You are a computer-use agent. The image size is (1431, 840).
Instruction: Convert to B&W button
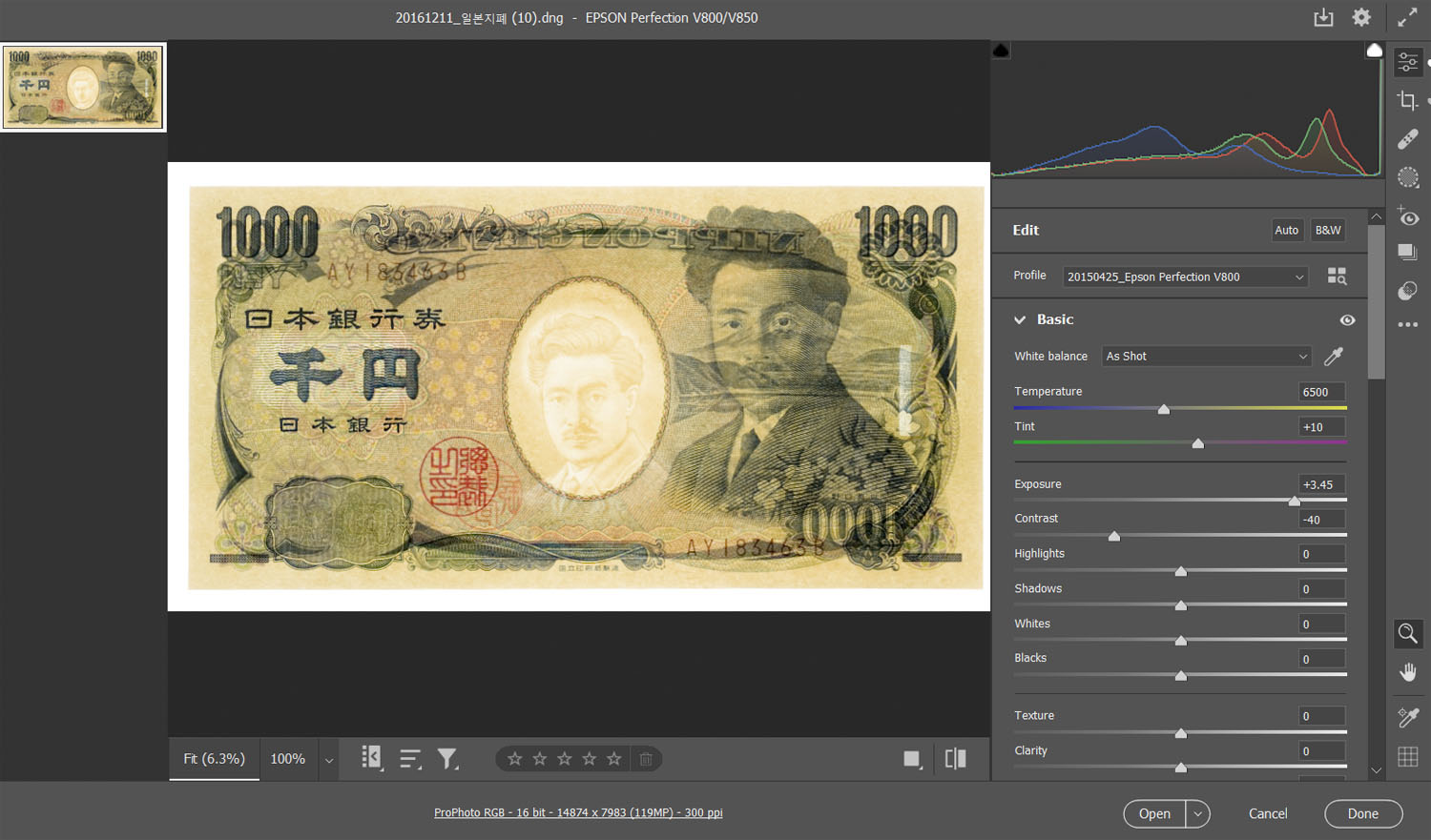point(1328,230)
